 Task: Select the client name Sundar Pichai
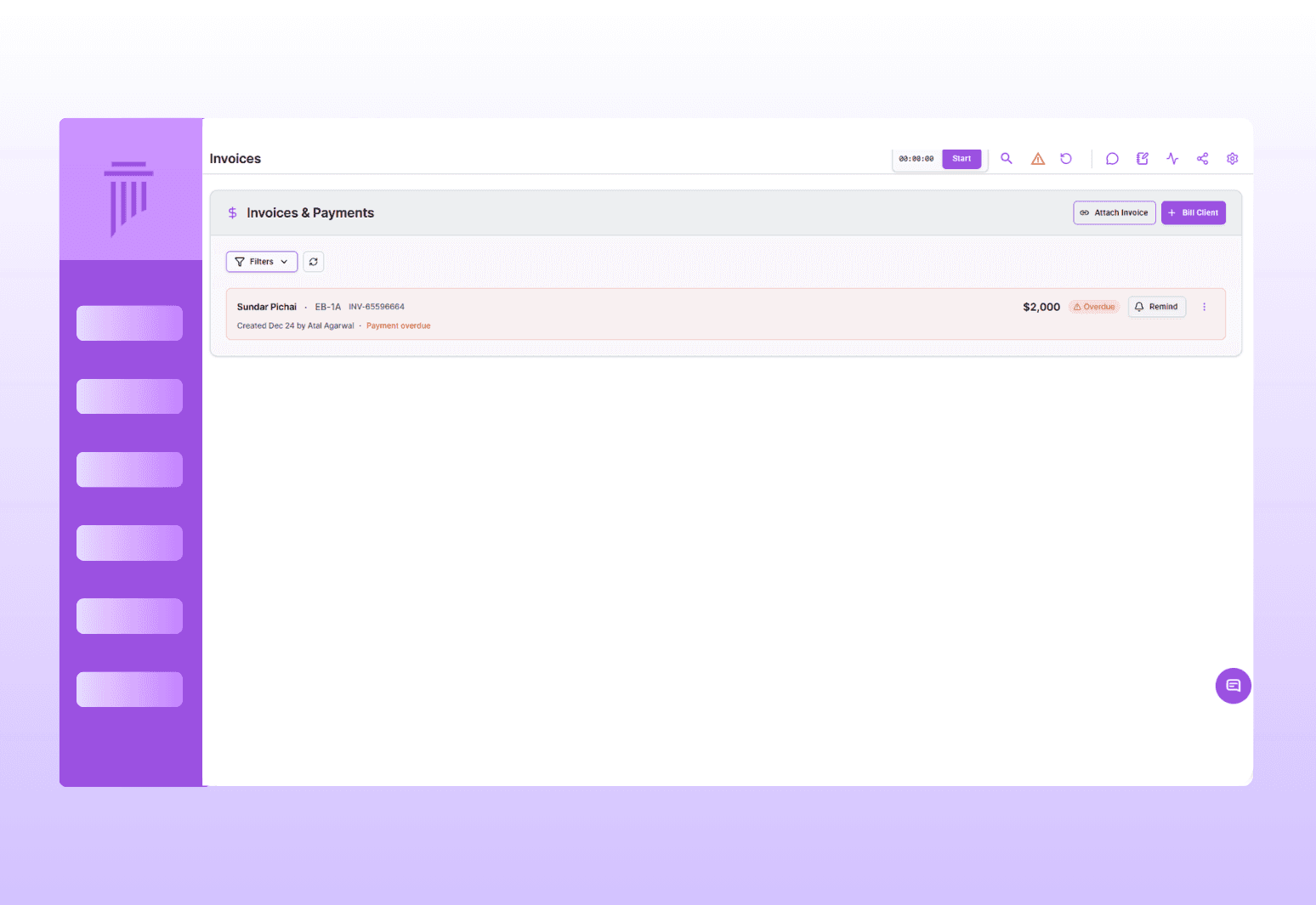[267, 307]
